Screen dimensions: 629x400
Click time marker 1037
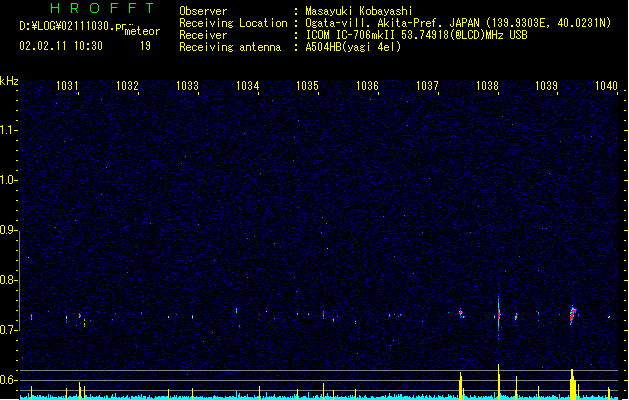427,86
